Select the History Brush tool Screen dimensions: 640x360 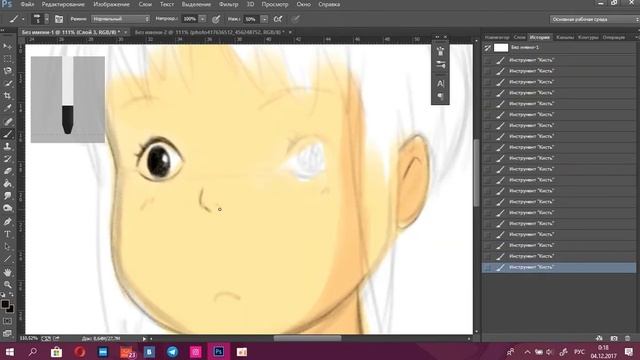[x=7, y=159]
